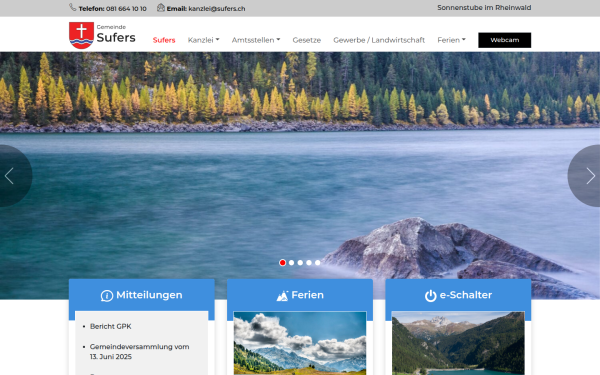Viewport: 600px width, 375px height.
Task: Expand the Amtsstellen dropdown menu
Action: click(256, 40)
